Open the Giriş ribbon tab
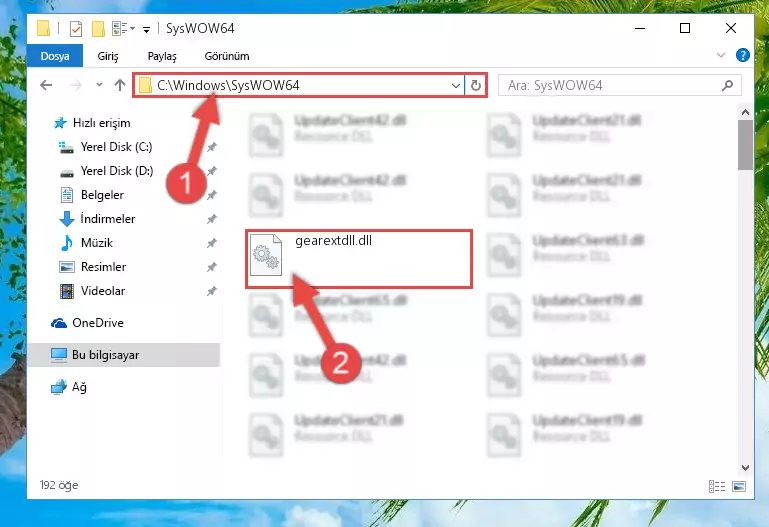 [108, 56]
